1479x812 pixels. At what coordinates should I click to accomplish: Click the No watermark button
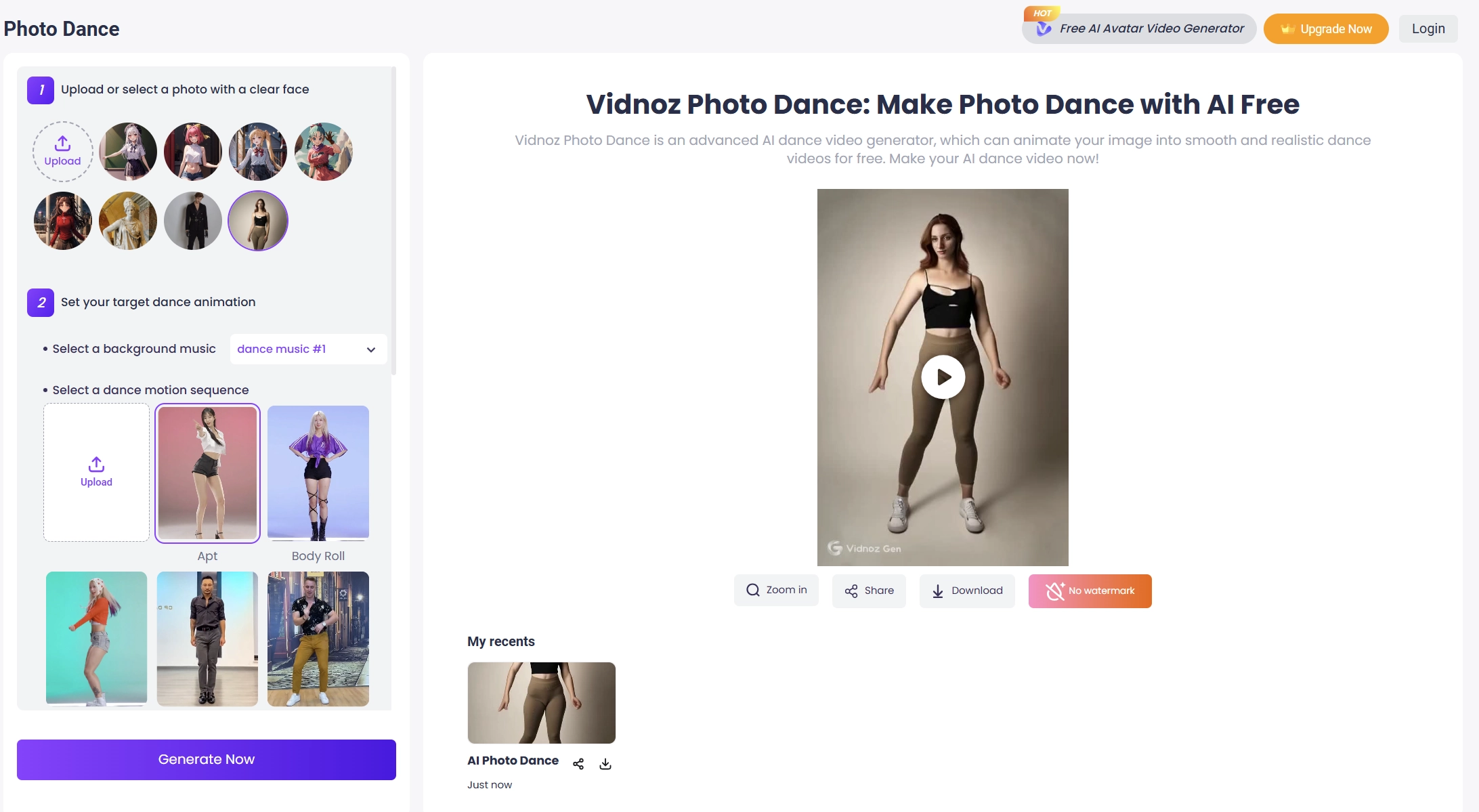pos(1090,591)
